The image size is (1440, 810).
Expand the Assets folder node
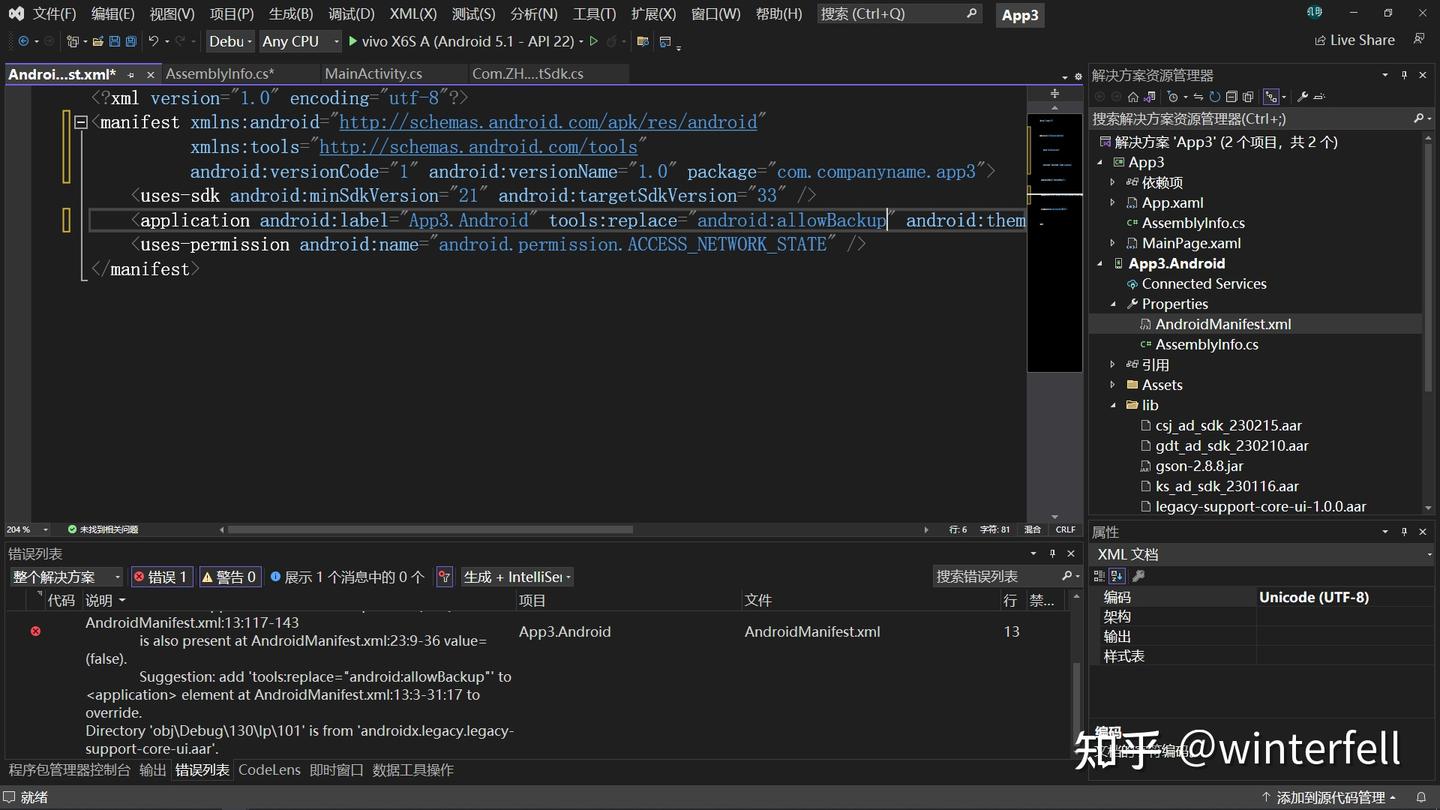coord(1113,385)
